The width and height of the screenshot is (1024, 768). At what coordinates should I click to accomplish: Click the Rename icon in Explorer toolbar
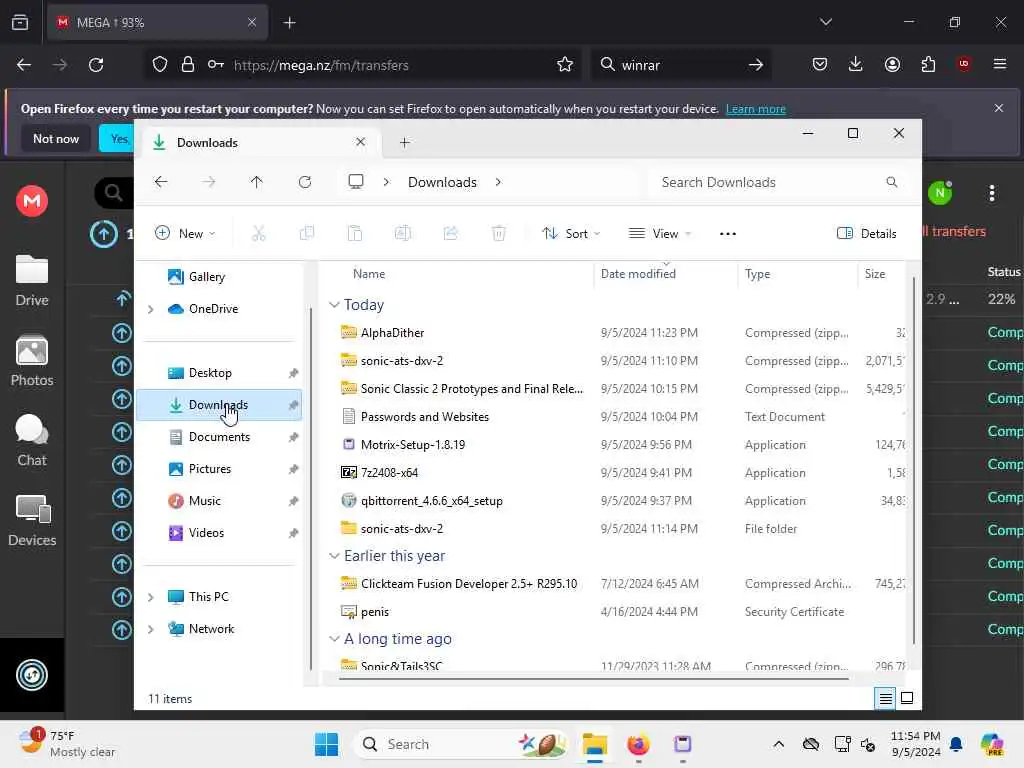tap(402, 233)
